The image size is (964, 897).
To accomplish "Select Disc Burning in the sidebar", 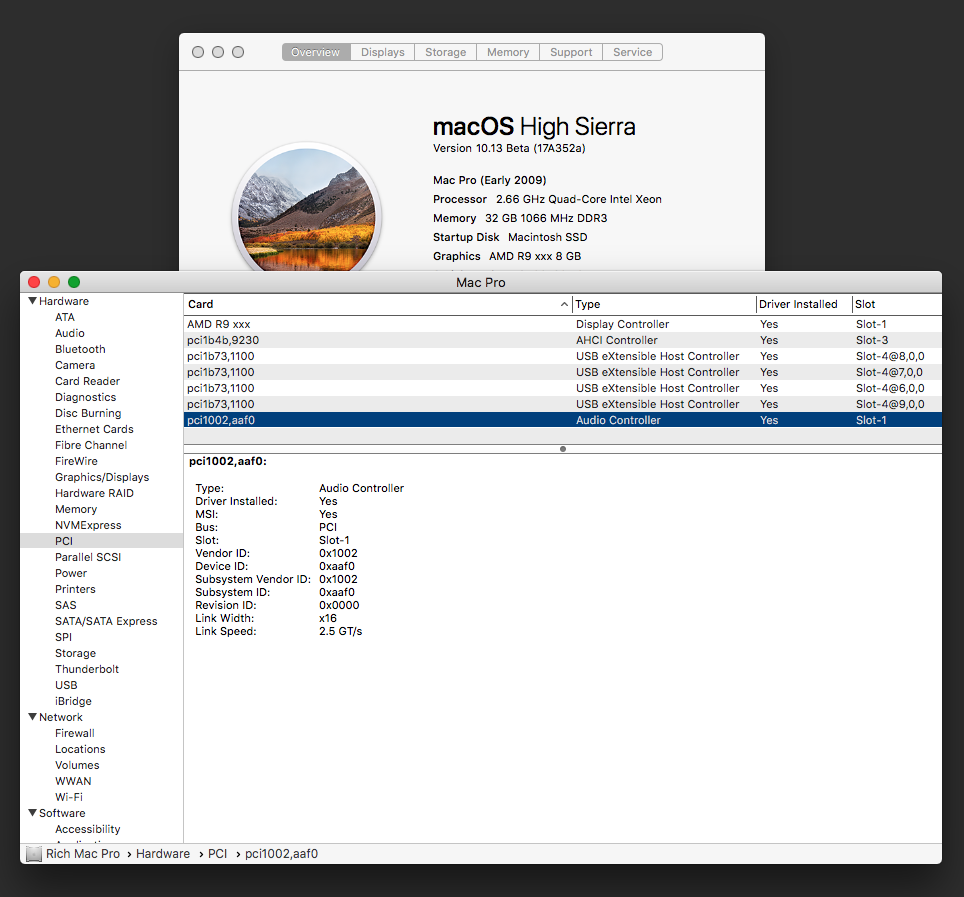I will (x=88, y=413).
